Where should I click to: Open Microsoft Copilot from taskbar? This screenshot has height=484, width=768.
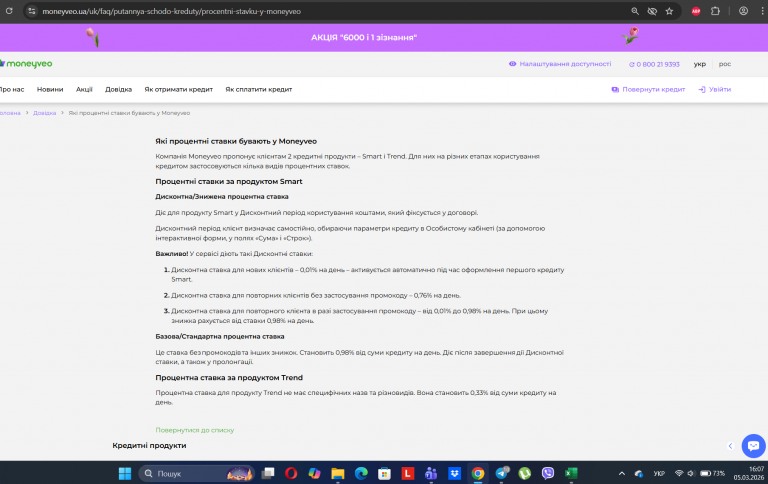[314, 473]
